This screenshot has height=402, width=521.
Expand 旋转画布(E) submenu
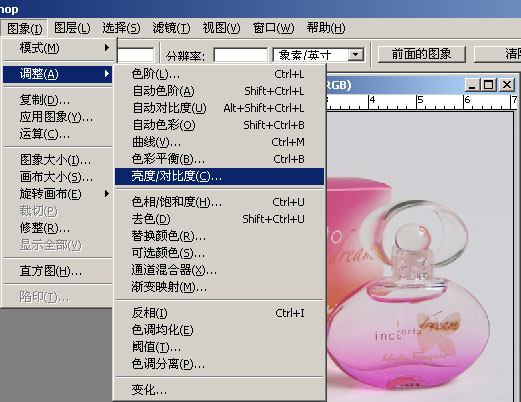pos(58,194)
